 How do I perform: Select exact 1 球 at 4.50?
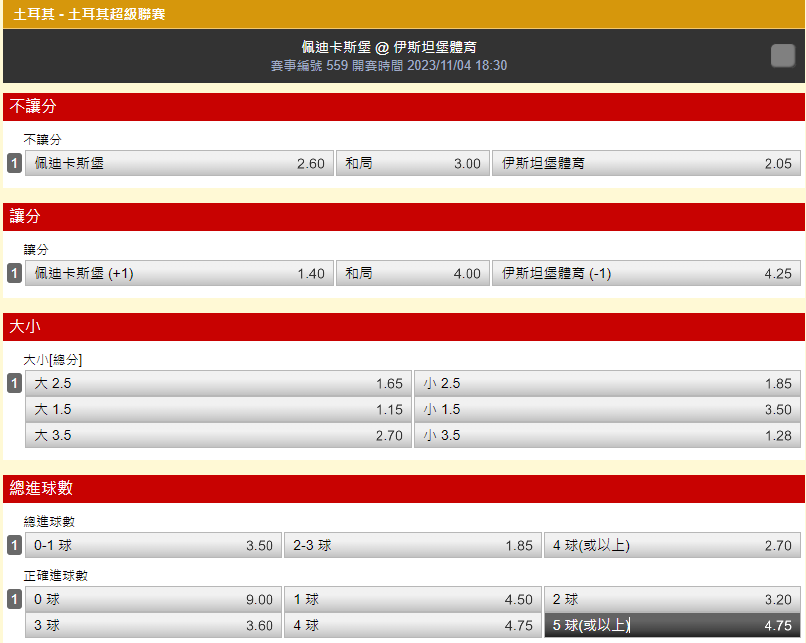coord(413,599)
